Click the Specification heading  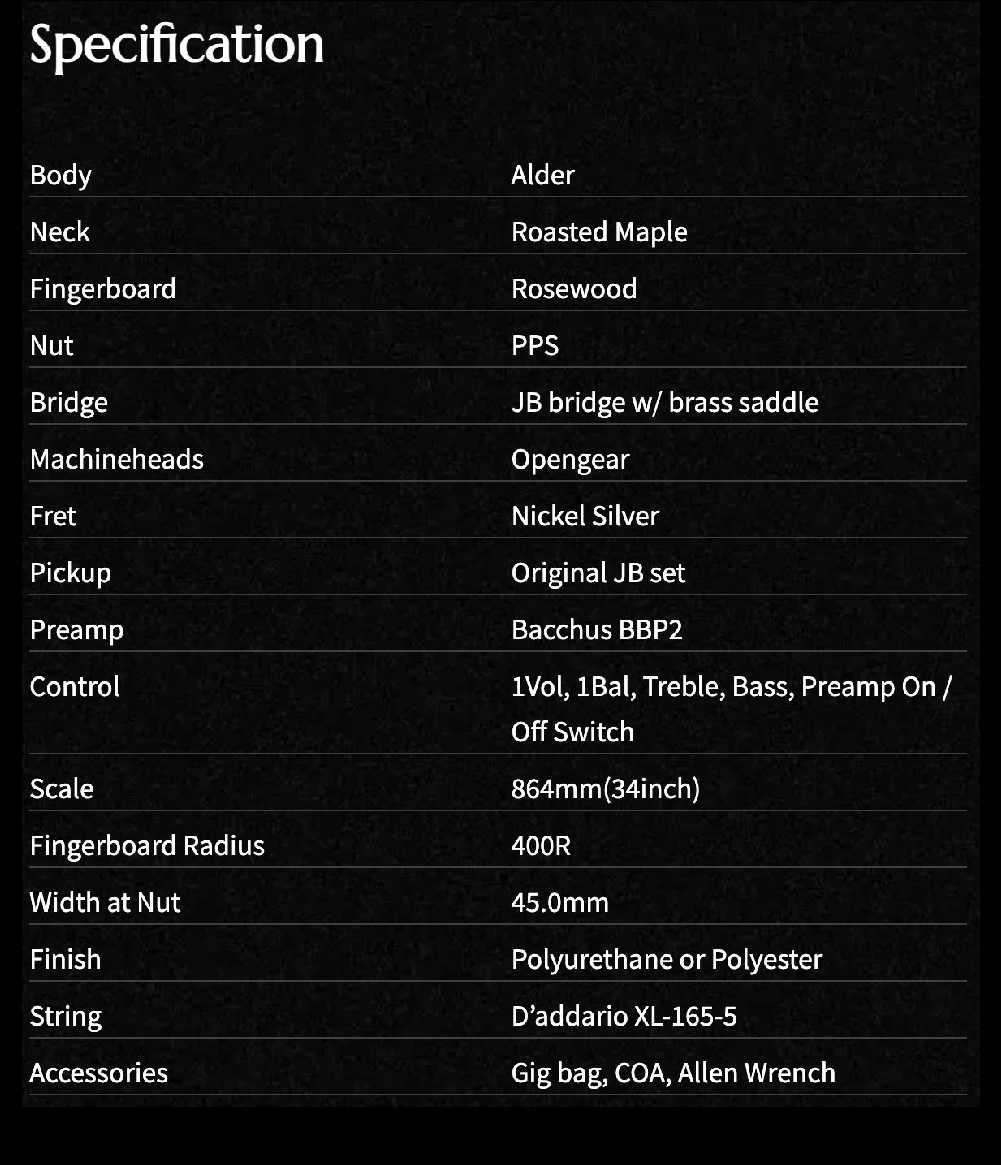pyautogui.click(x=177, y=46)
